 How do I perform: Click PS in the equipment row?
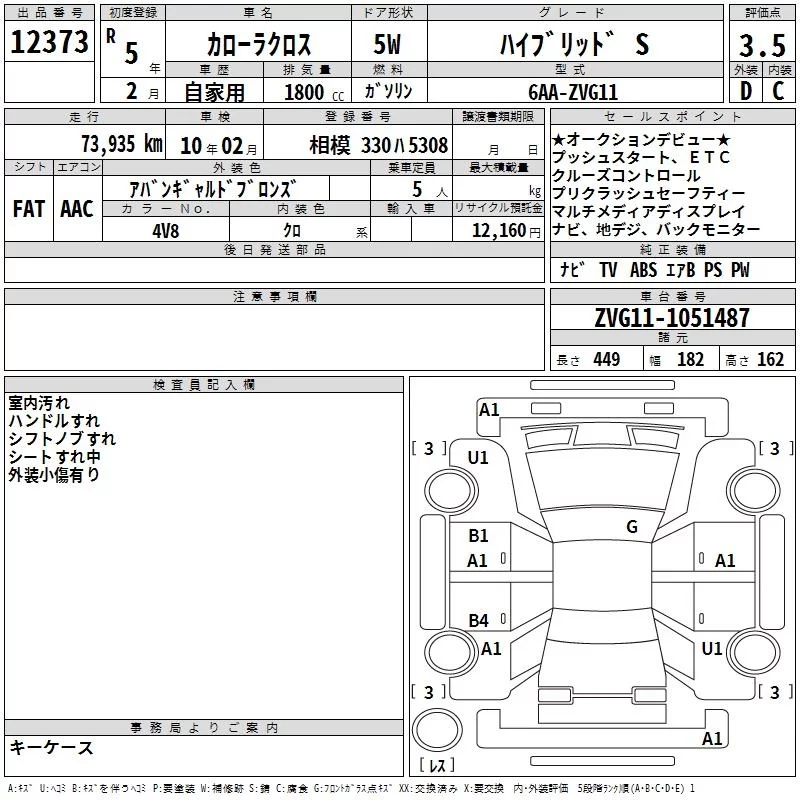click(x=713, y=270)
